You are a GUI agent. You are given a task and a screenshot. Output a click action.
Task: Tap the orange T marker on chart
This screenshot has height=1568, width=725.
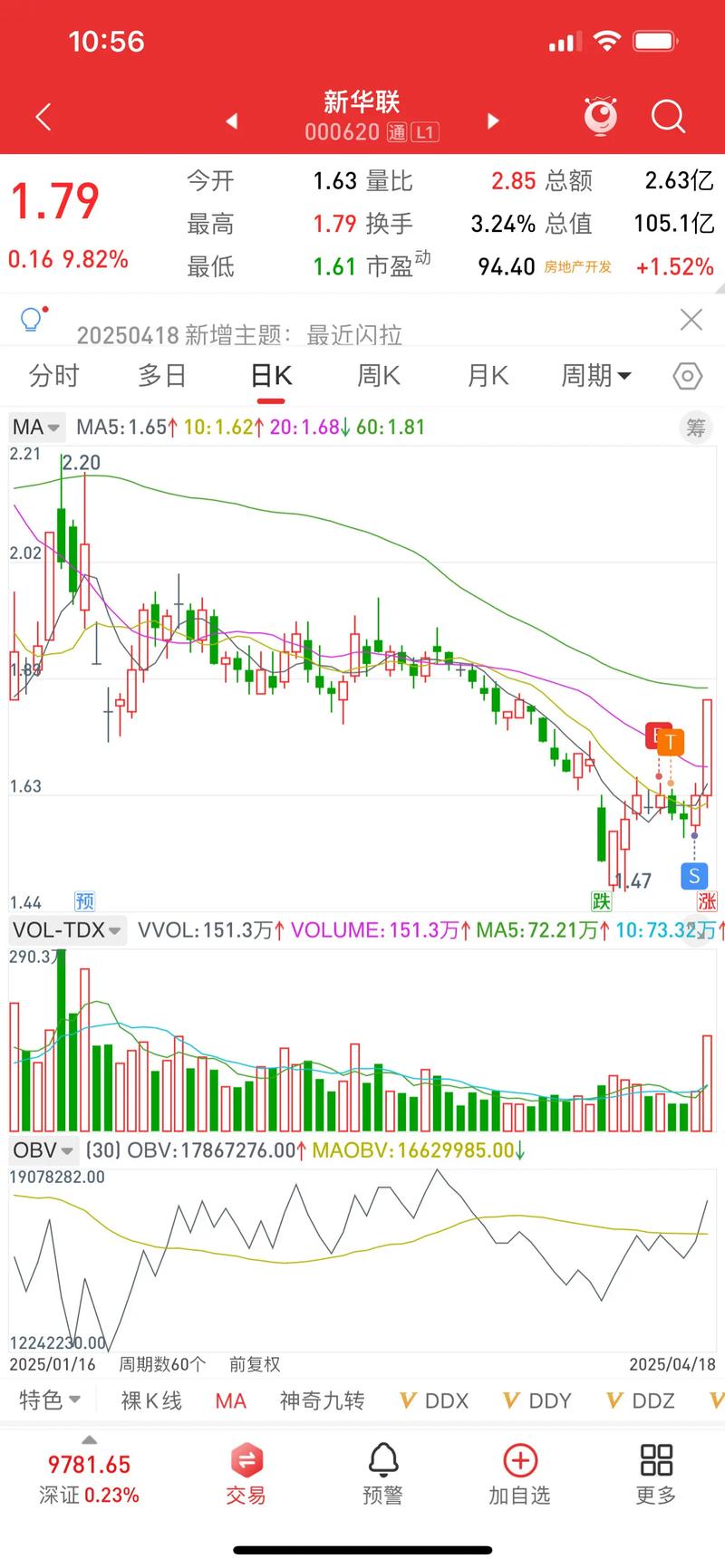(670, 743)
